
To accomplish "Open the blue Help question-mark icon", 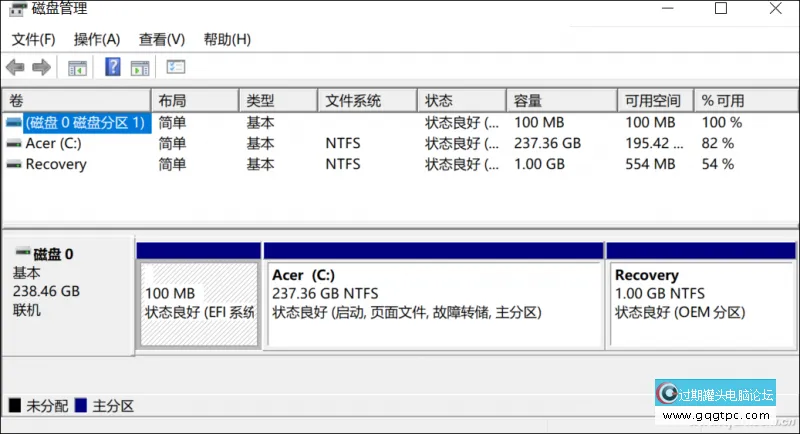I will (113, 67).
